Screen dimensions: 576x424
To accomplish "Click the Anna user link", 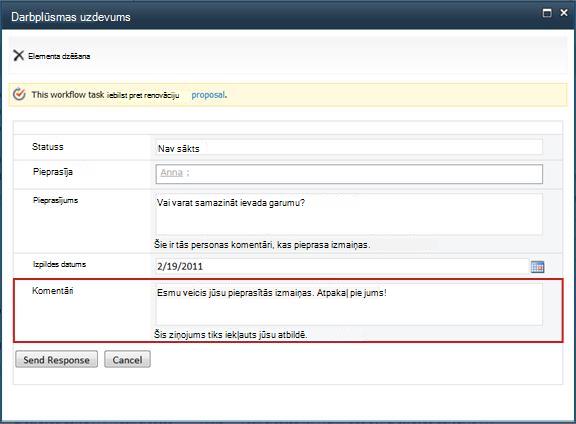I will click(x=172, y=172).
